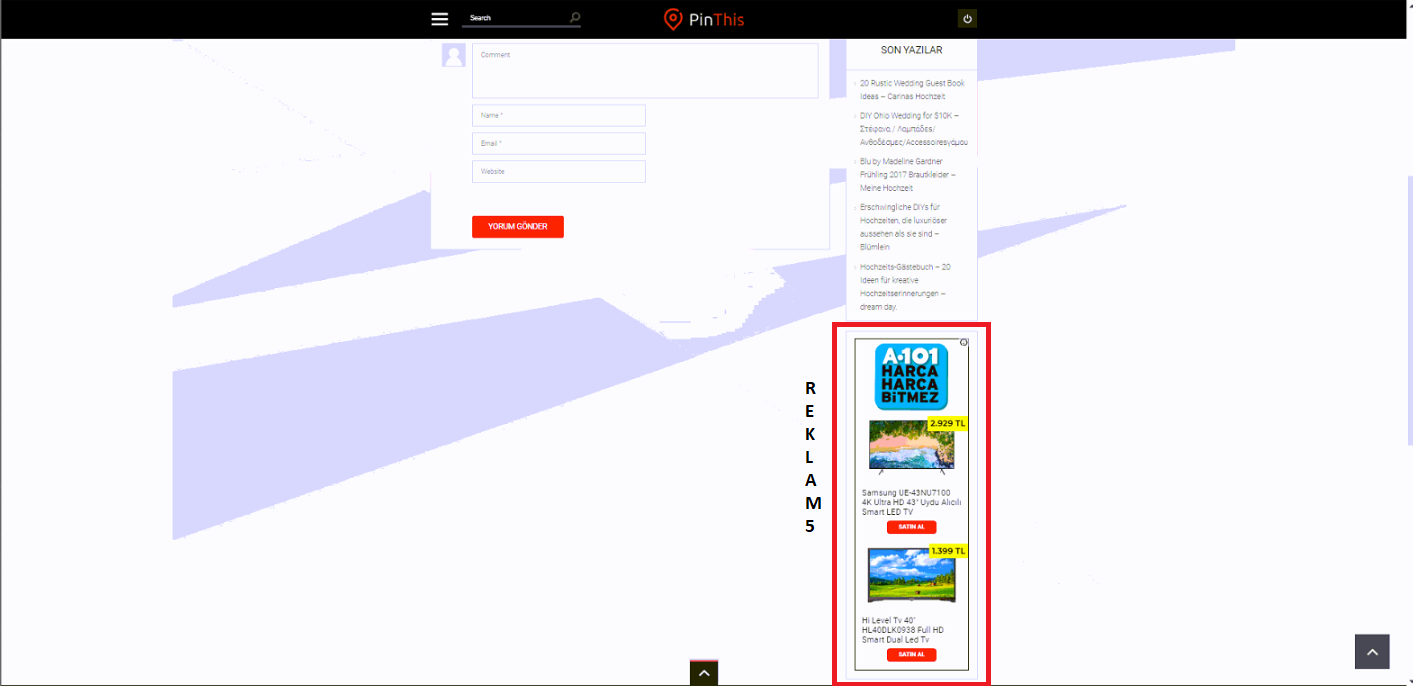This screenshot has width=1413, height=686.
Task: Open 'Blu by Madeline Gardner' post link
Action: 908,175
